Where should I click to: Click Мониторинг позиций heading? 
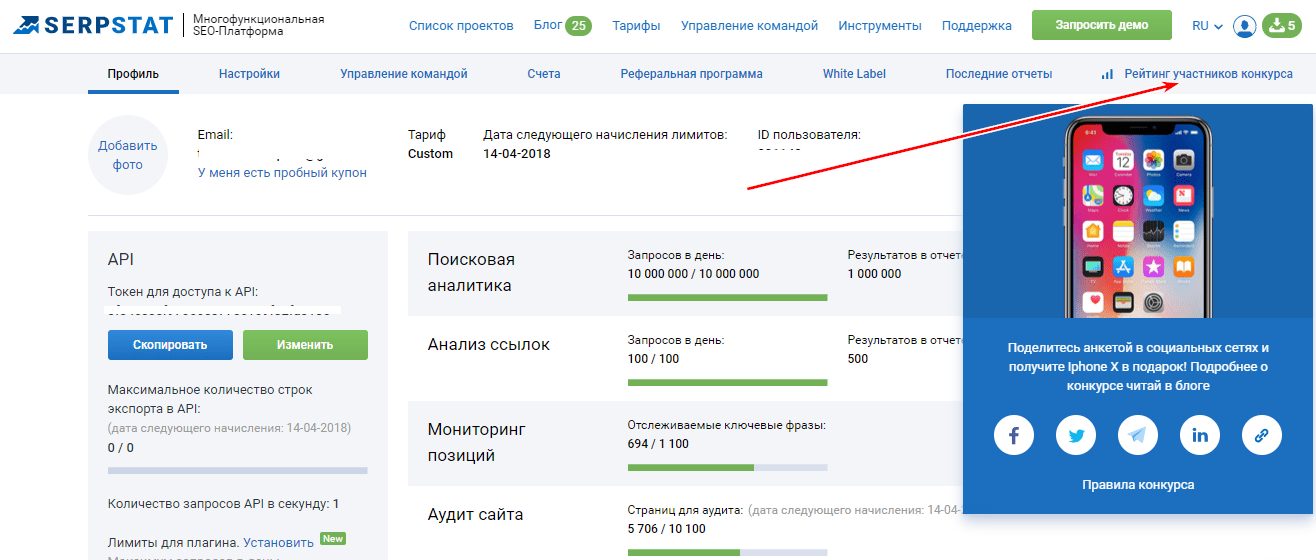(476, 442)
